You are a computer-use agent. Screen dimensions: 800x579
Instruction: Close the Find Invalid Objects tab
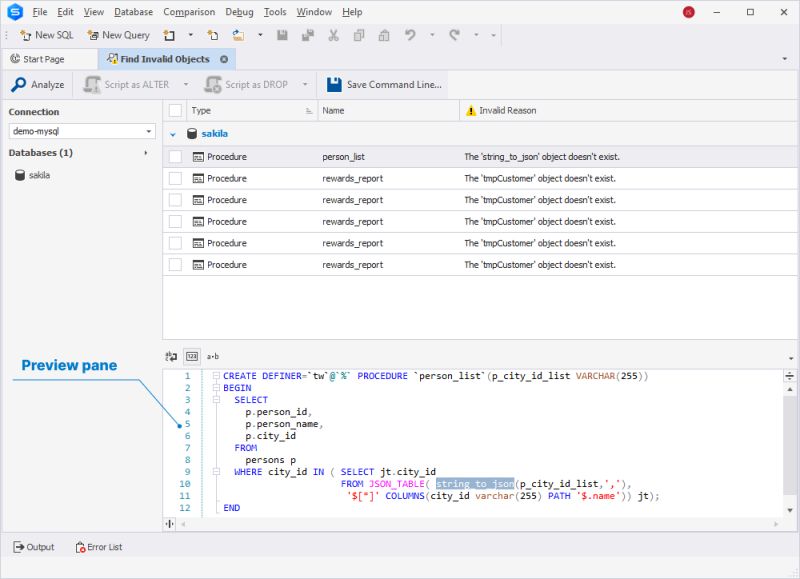point(224,59)
